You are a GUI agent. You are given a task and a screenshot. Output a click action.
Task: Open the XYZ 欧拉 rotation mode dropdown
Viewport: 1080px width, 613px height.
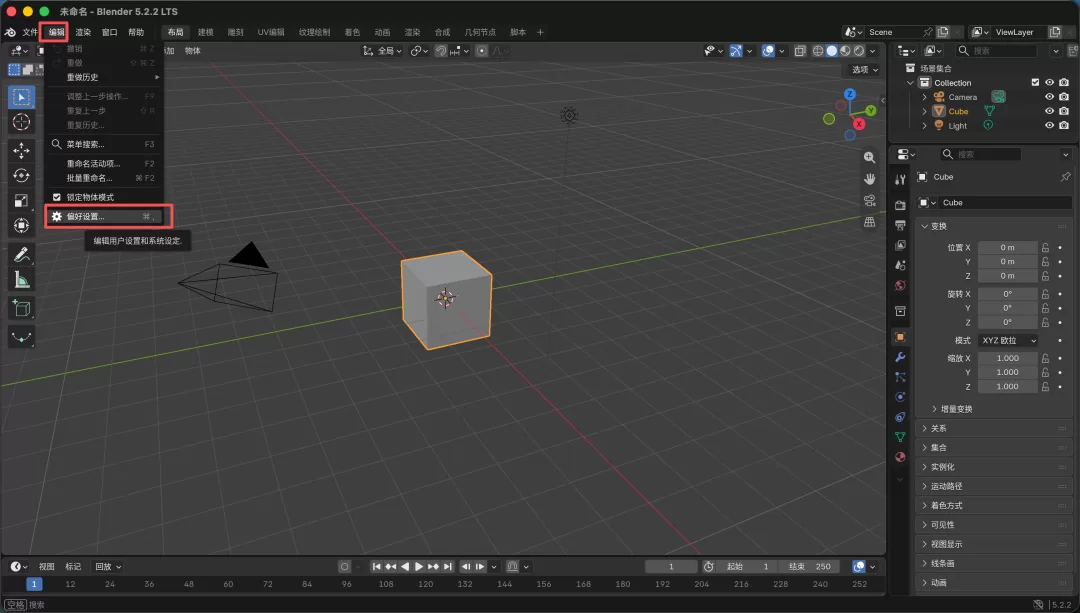pos(1008,340)
